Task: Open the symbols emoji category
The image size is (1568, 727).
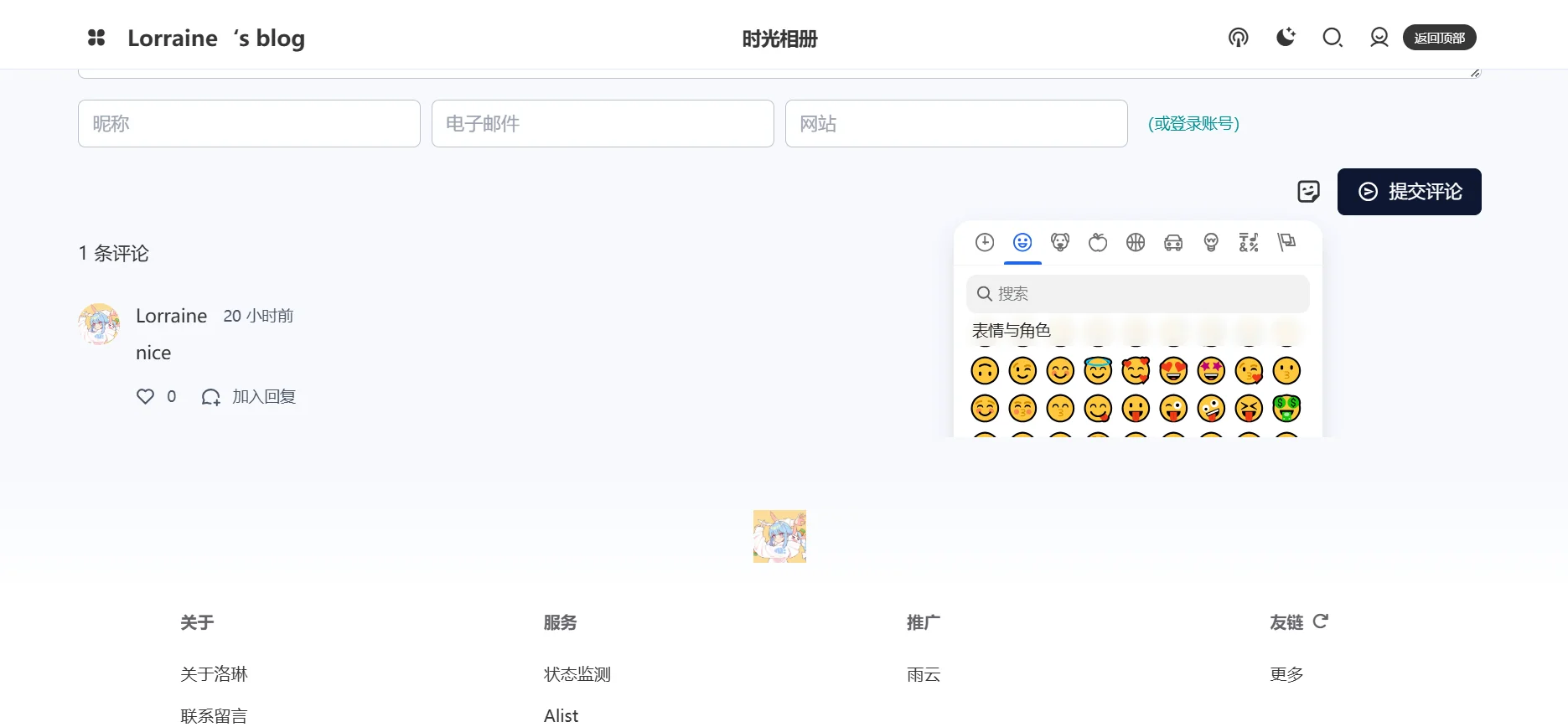Action: (x=1249, y=242)
